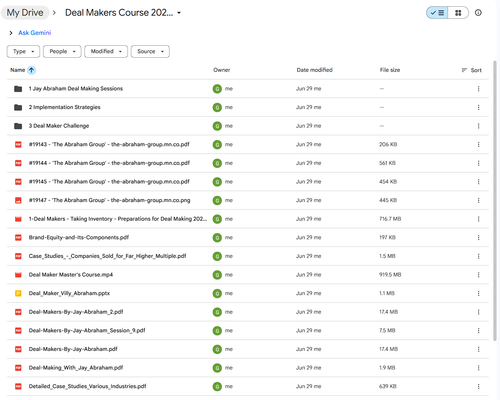This screenshot has width=500, height=400.
Task: Open more actions for Detailed_Case_Studies_Various_Industries.pdf
Action: pos(478,386)
